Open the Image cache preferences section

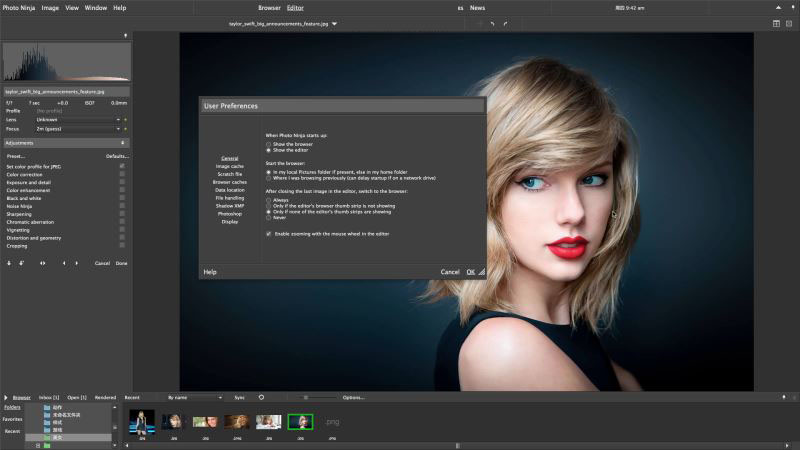point(230,166)
